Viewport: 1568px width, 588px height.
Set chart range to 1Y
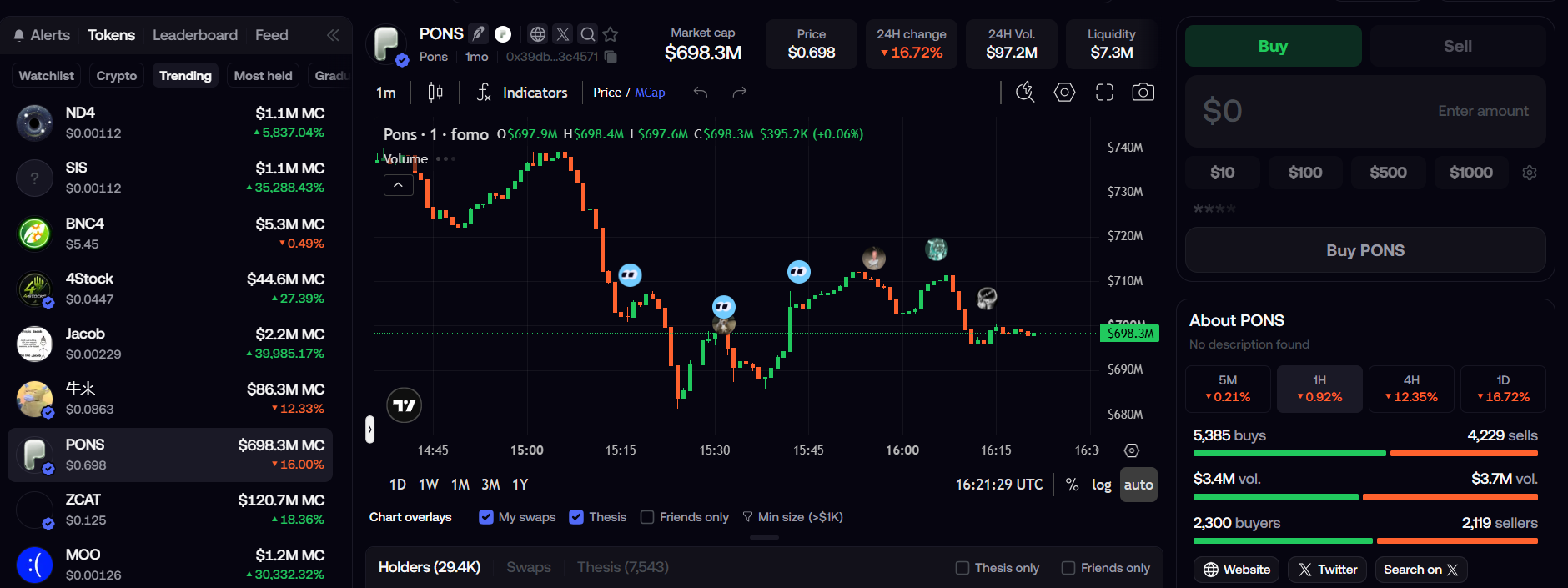click(x=520, y=485)
